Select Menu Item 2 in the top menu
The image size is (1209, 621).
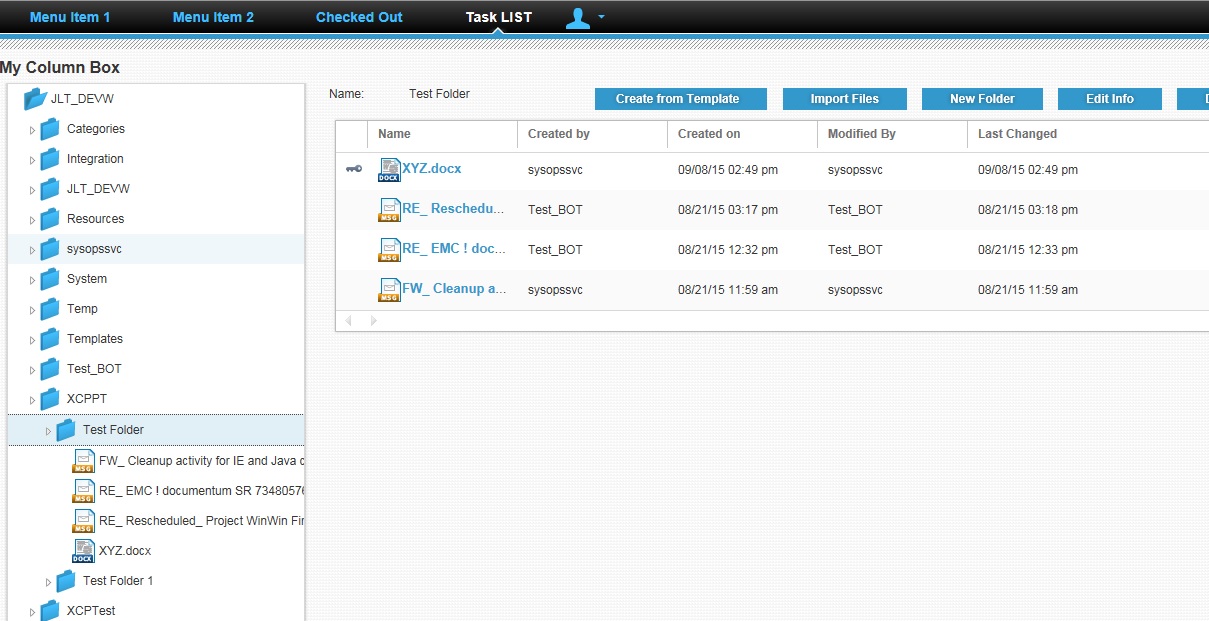[x=213, y=17]
